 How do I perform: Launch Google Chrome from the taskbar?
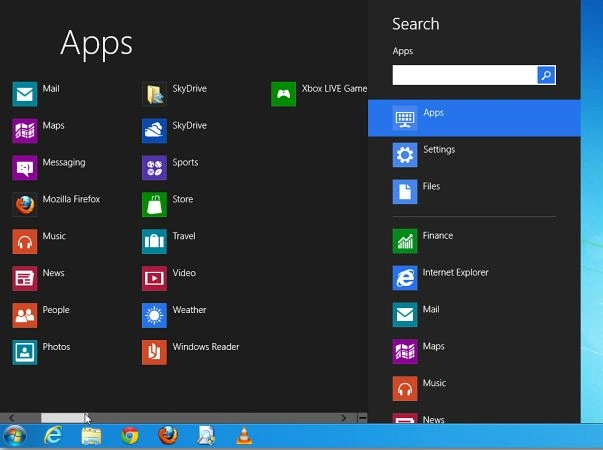tap(130, 436)
